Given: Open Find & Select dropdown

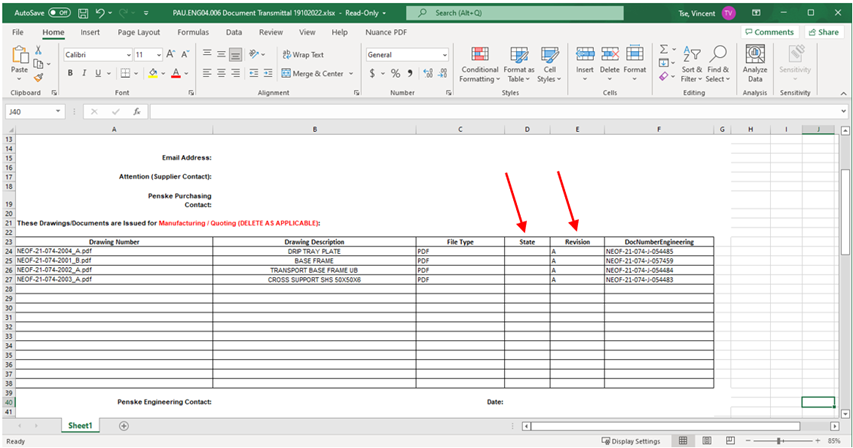Looking at the screenshot, I should (x=718, y=65).
